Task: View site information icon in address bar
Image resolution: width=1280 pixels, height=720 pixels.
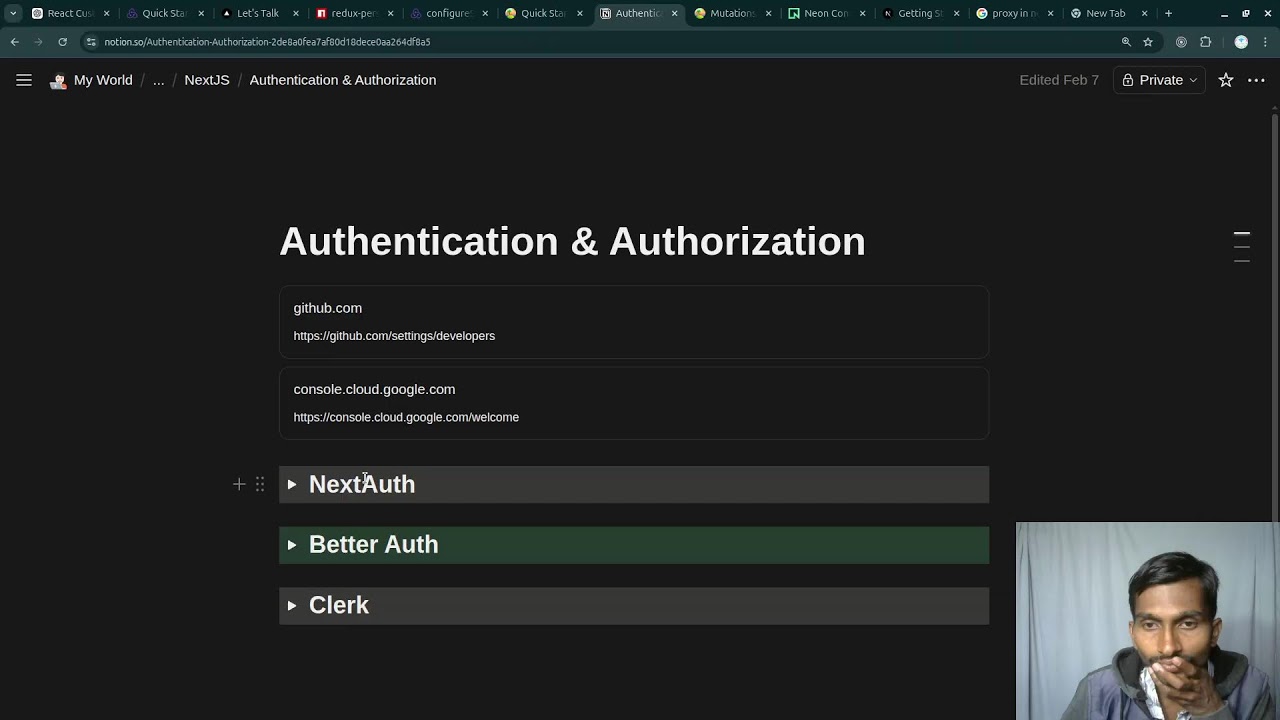Action: pos(91,42)
